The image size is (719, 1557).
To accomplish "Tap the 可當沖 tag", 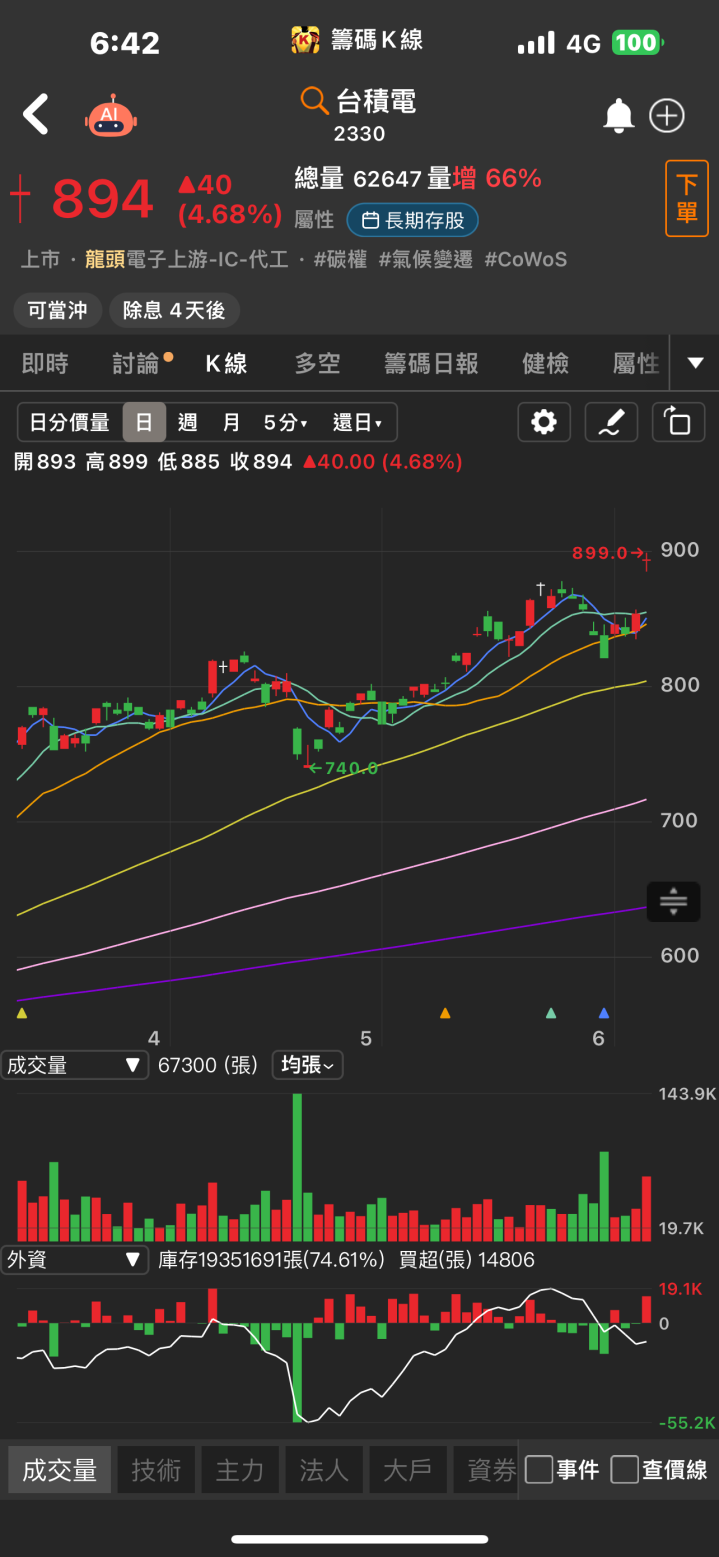I will [57, 310].
